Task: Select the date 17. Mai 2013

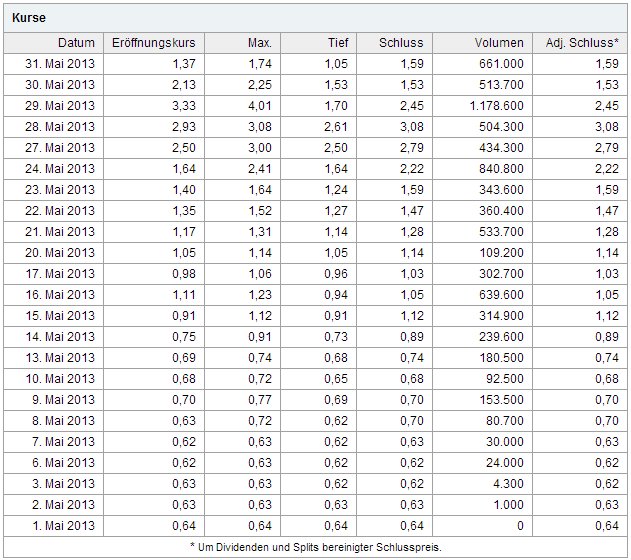Action: click(60, 273)
